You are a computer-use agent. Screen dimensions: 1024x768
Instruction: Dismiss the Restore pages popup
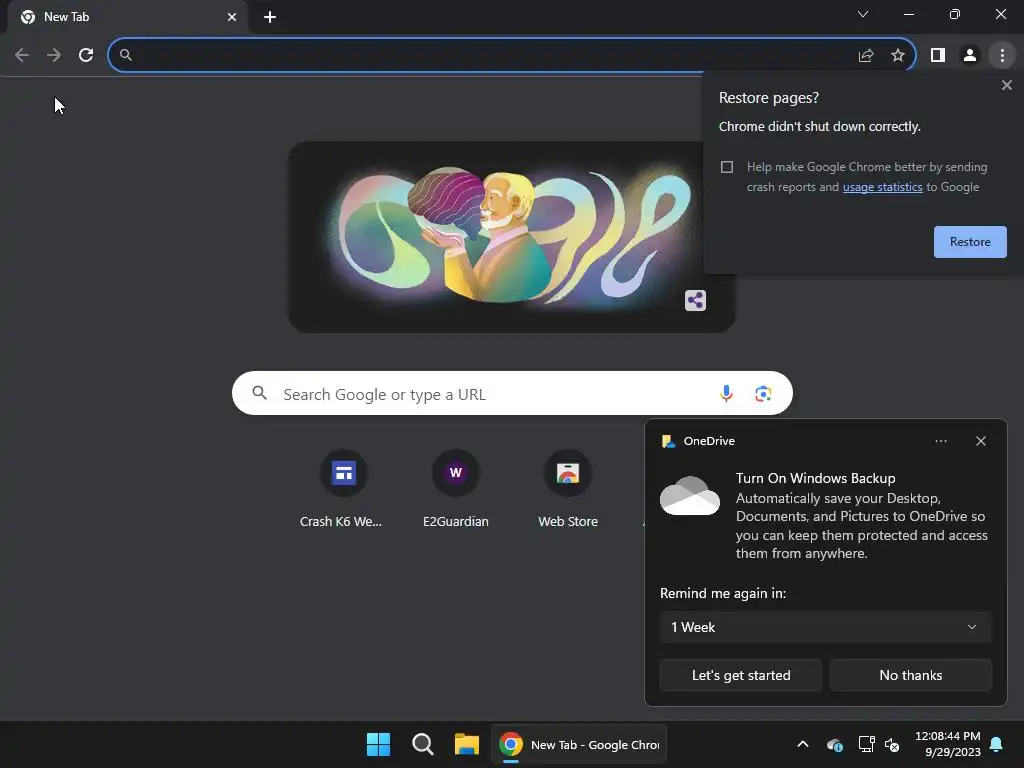(x=1006, y=85)
